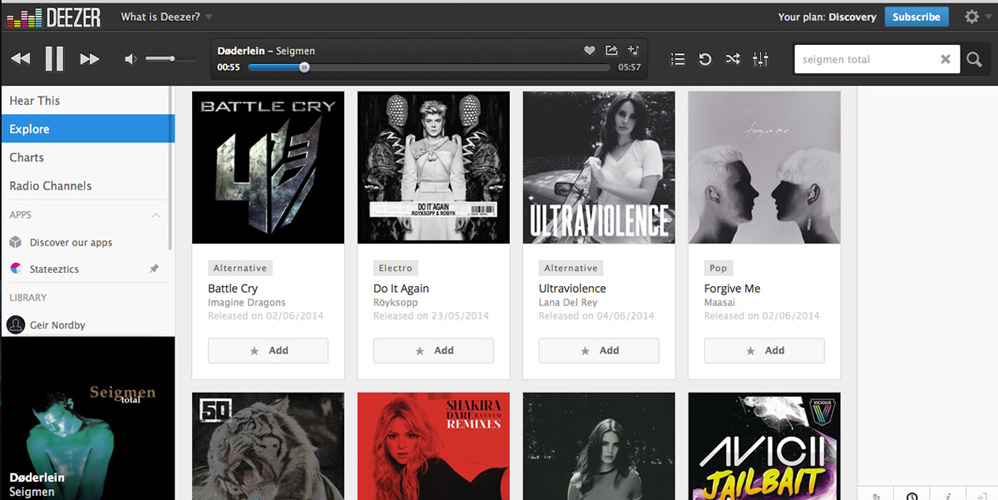Share the current track
Viewport: 998px width, 500px height.
point(611,50)
